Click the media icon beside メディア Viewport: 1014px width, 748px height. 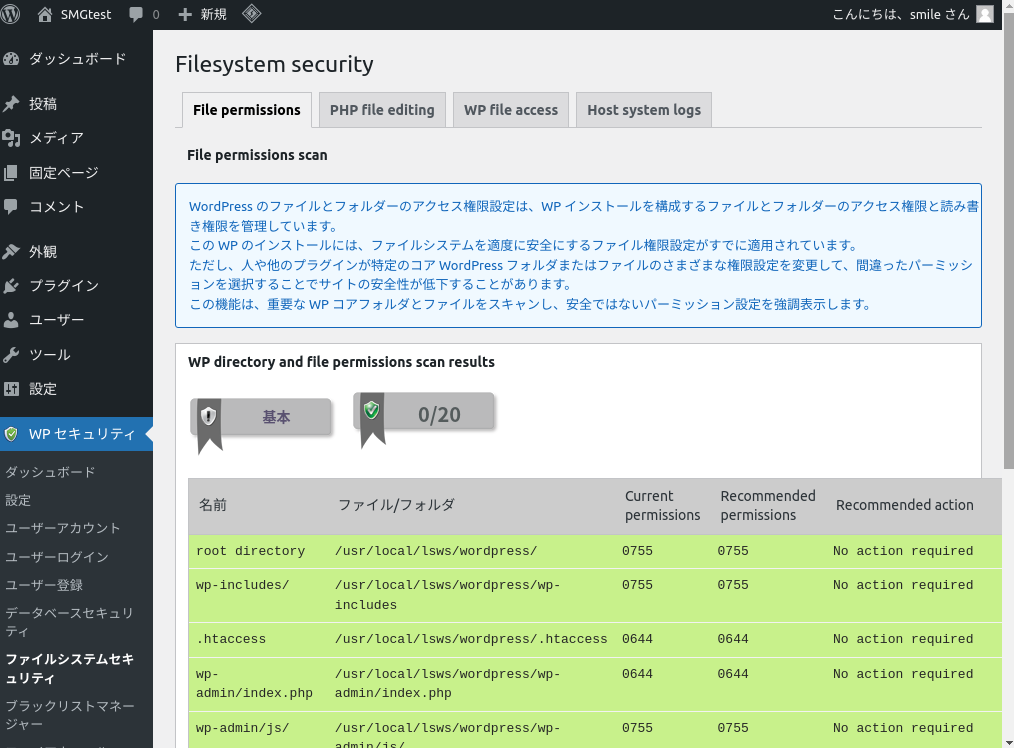[x=11, y=138]
